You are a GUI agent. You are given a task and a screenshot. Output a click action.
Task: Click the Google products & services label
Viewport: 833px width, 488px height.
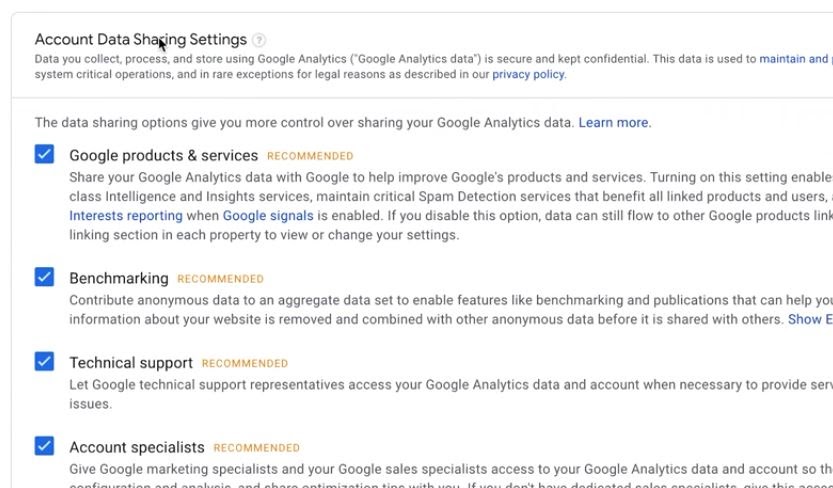click(x=163, y=155)
